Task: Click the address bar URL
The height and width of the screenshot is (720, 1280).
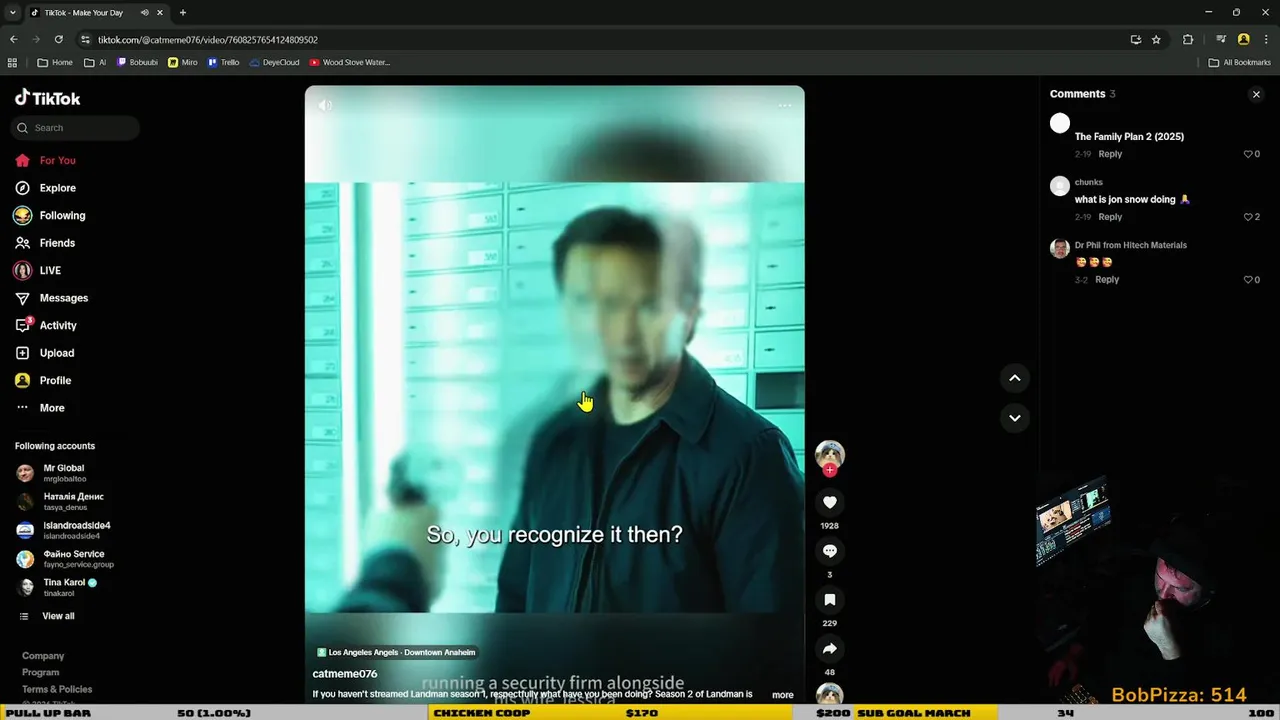Action: pyautogui.click(x=208, y=40)
